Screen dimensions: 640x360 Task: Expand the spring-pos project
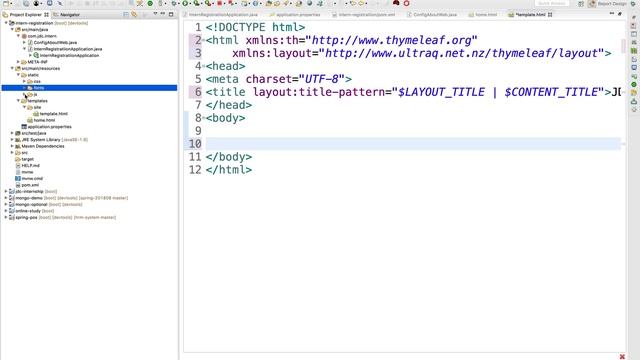pos(6,218)
